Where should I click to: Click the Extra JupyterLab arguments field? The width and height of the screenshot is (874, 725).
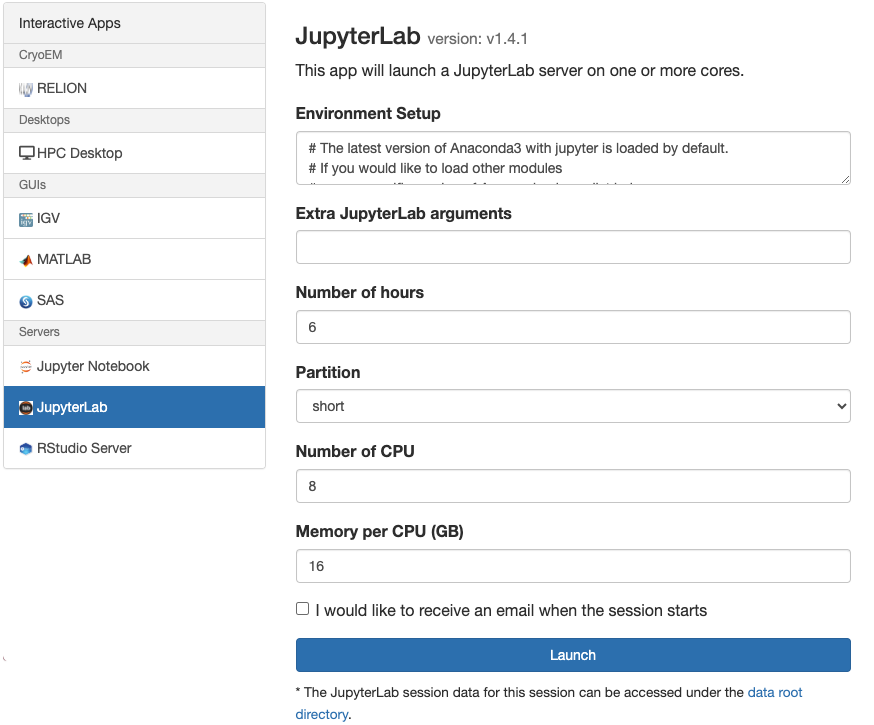click(573, 247)
